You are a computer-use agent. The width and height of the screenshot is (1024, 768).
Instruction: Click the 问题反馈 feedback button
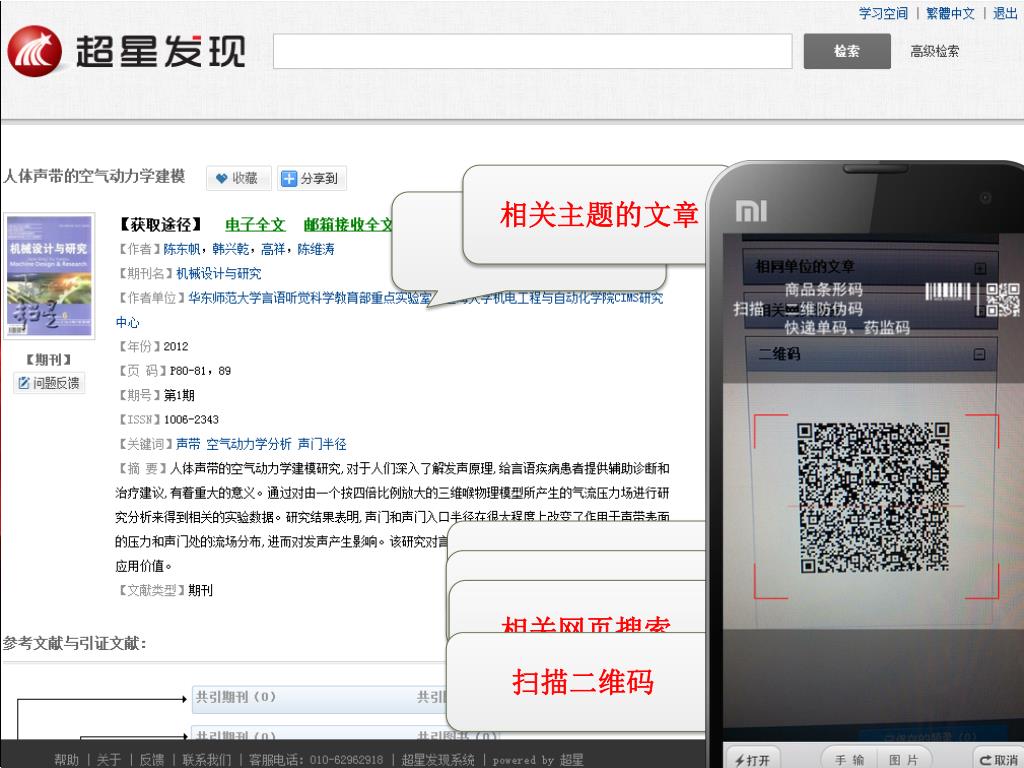pos(49,383)
